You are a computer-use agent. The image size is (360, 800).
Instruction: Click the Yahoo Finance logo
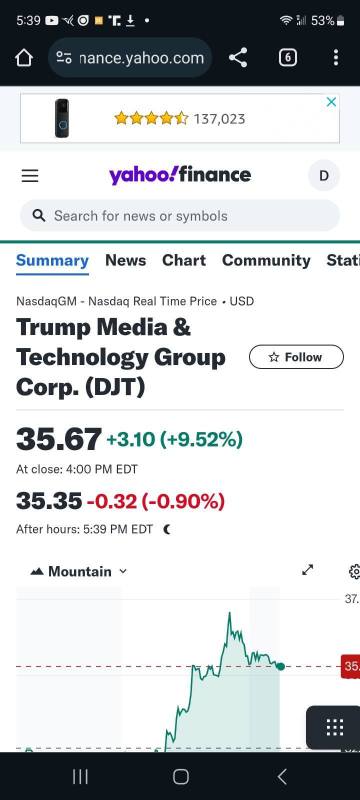(179, 175)
